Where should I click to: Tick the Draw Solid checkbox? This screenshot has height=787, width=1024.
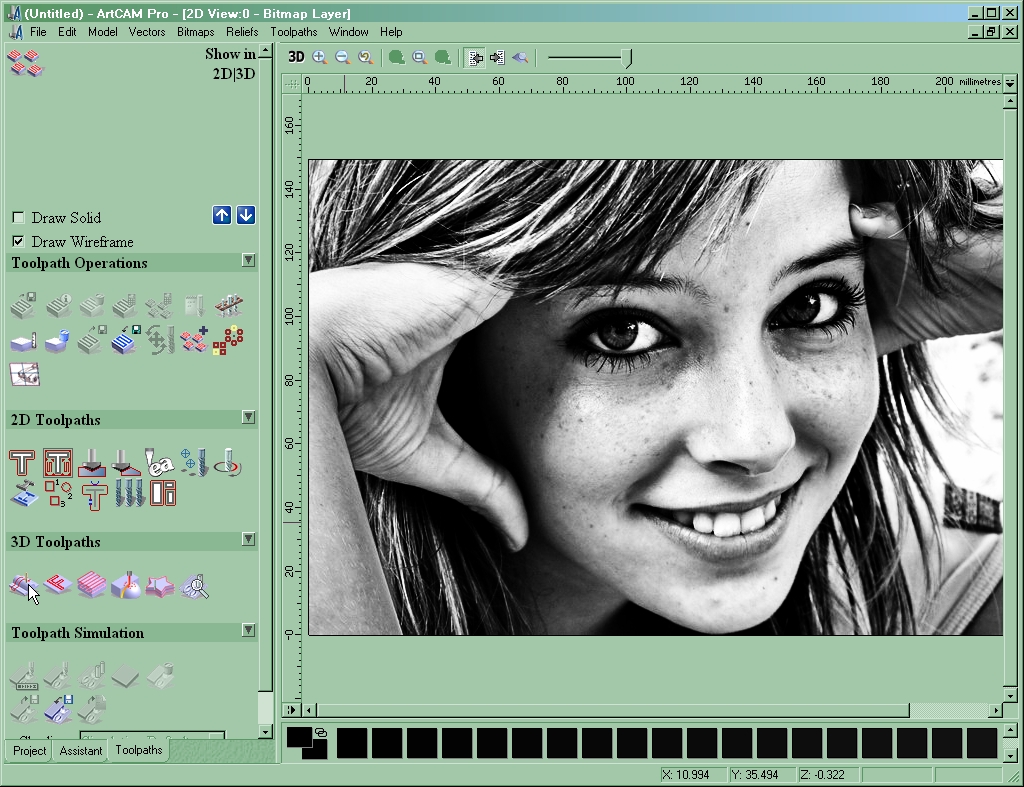(x=18, y=217)
